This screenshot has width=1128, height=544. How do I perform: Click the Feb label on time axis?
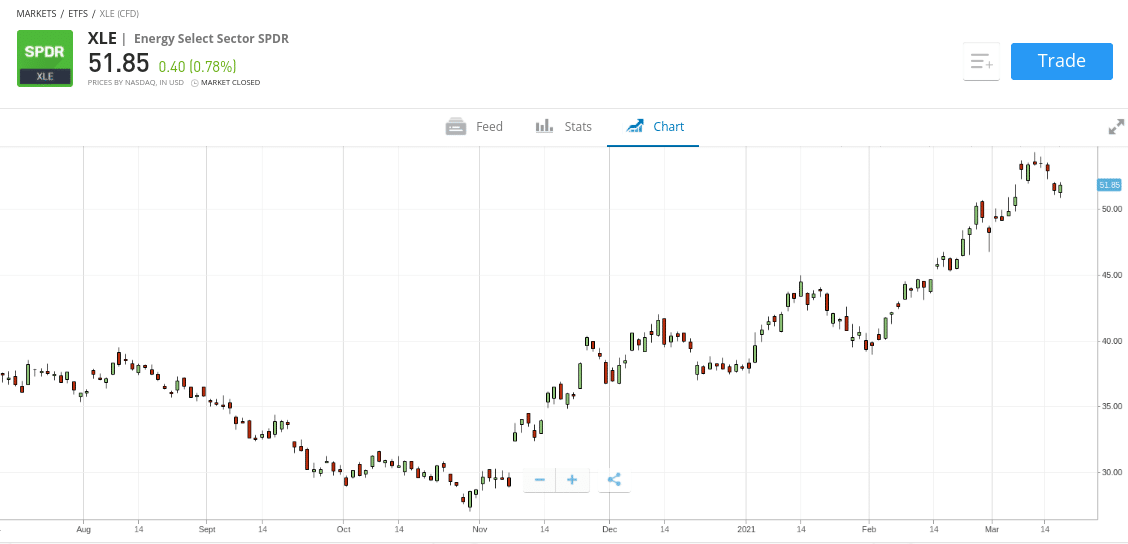pyautogui.click(x=869, y=529)
